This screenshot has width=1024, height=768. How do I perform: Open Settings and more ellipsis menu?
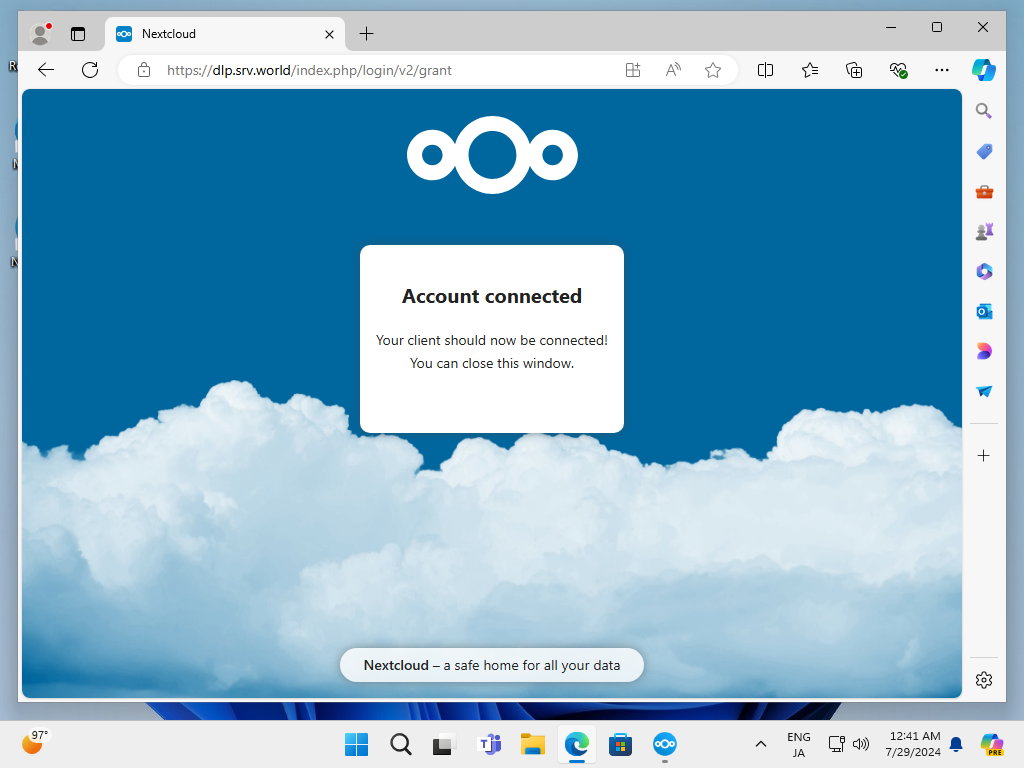[942, 70]
